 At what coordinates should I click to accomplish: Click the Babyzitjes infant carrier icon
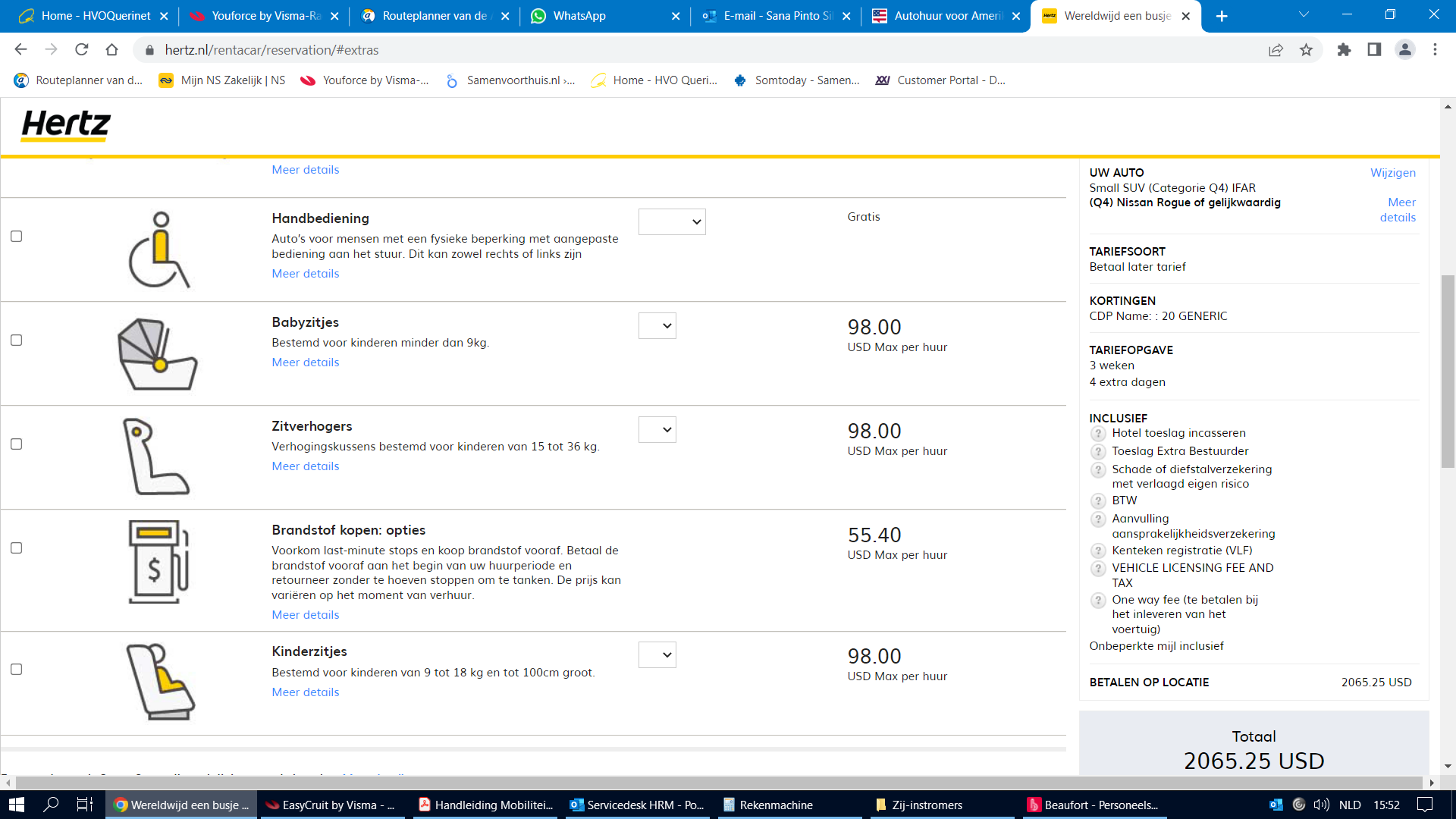[158, 354]
